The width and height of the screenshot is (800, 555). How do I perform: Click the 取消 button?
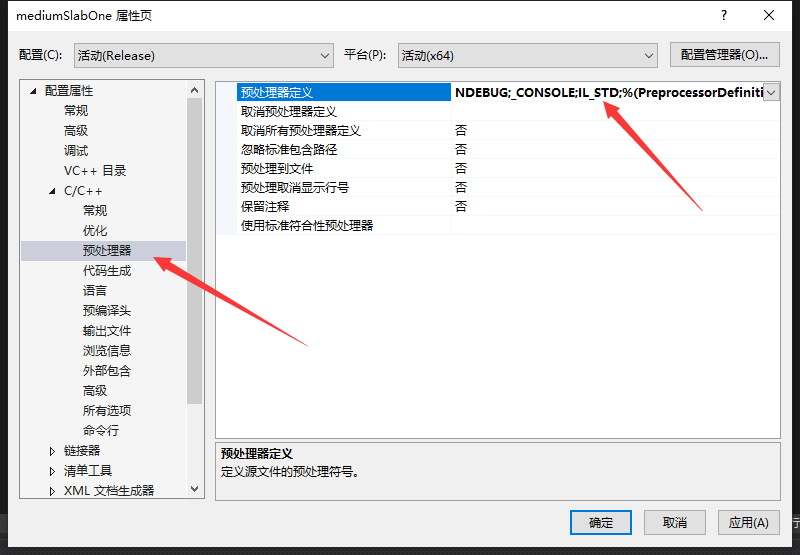point(674,522)
